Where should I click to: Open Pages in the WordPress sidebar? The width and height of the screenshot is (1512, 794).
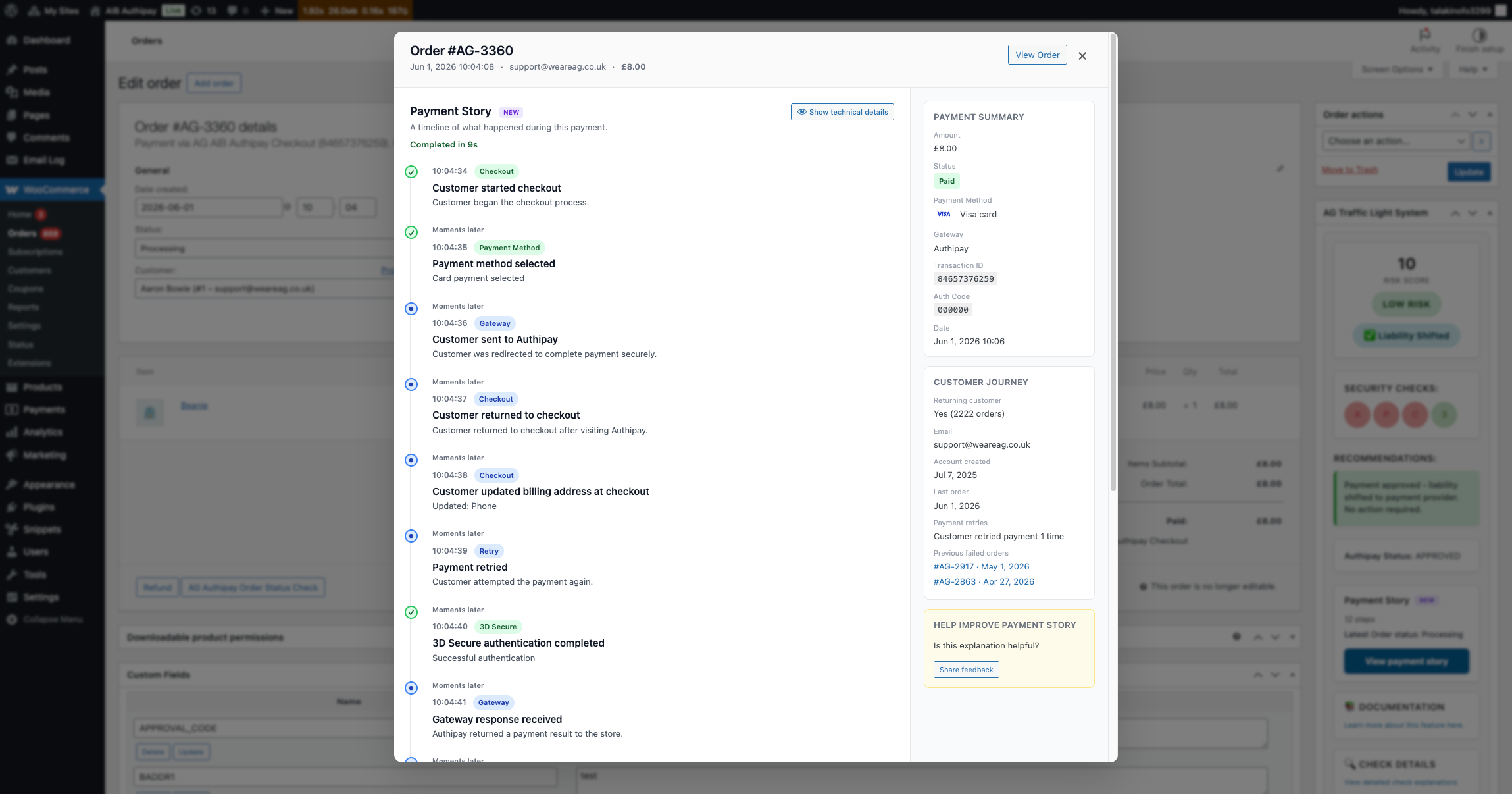click(36, 115)
